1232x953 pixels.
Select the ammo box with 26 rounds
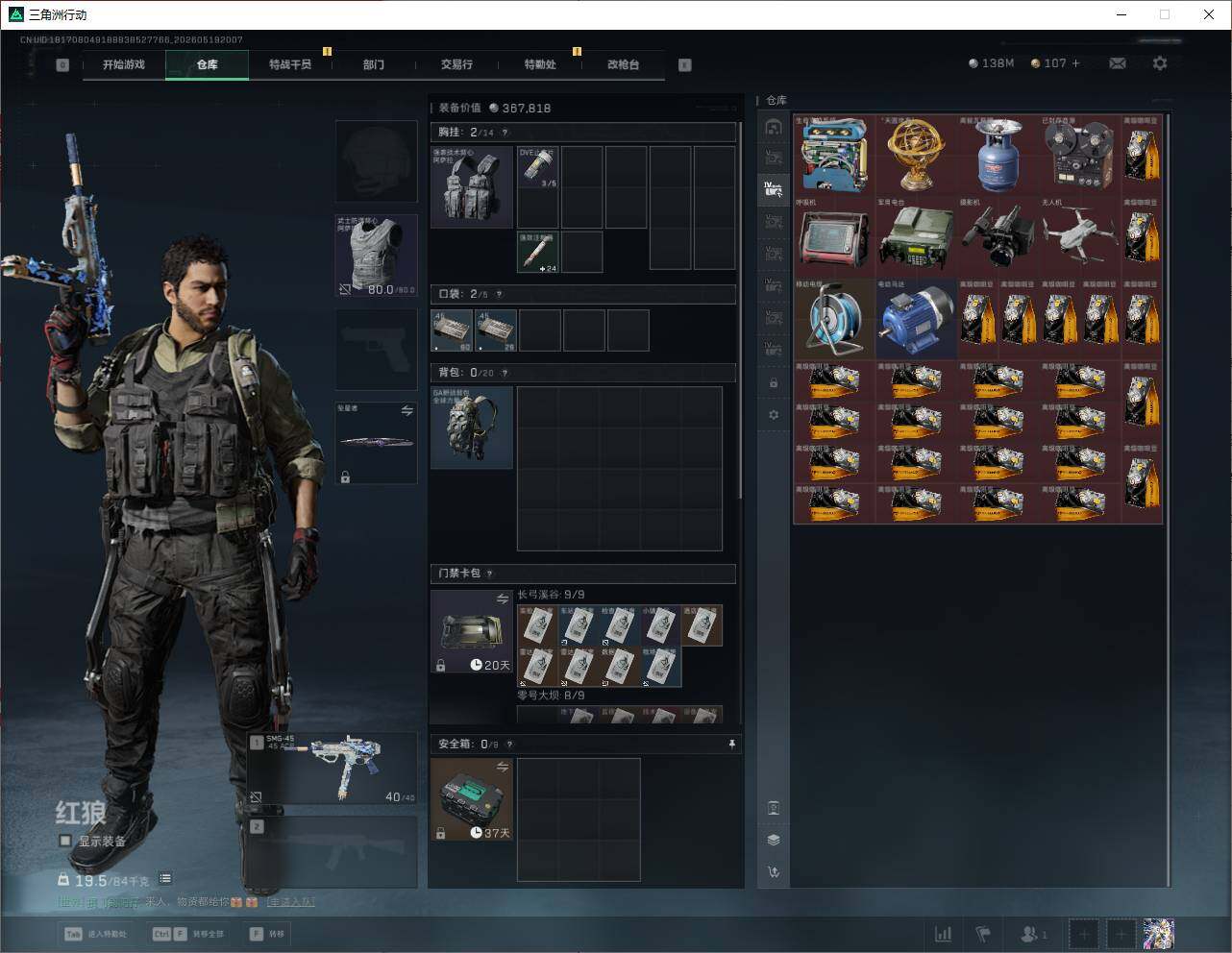click(x=496, y=330)
